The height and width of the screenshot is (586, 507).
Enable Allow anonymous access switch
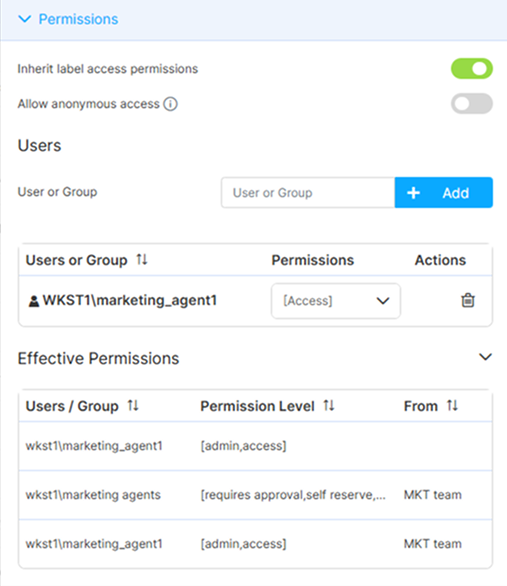coord(472,104)
